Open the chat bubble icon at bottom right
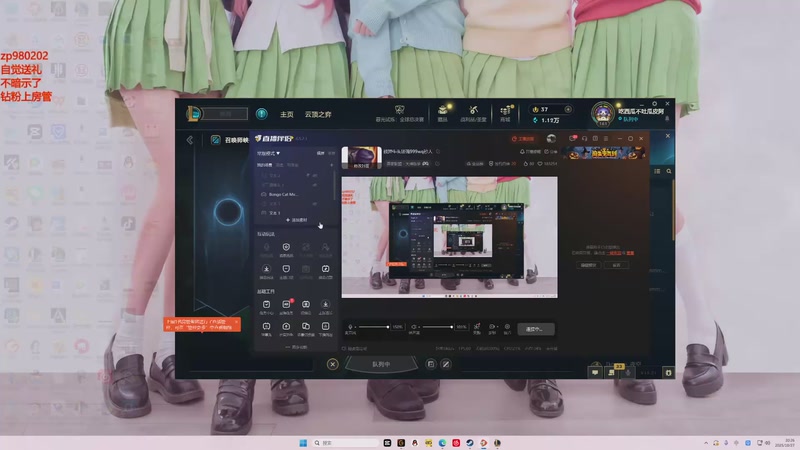Viewport: 800px width, 450px height. [595, 372]
